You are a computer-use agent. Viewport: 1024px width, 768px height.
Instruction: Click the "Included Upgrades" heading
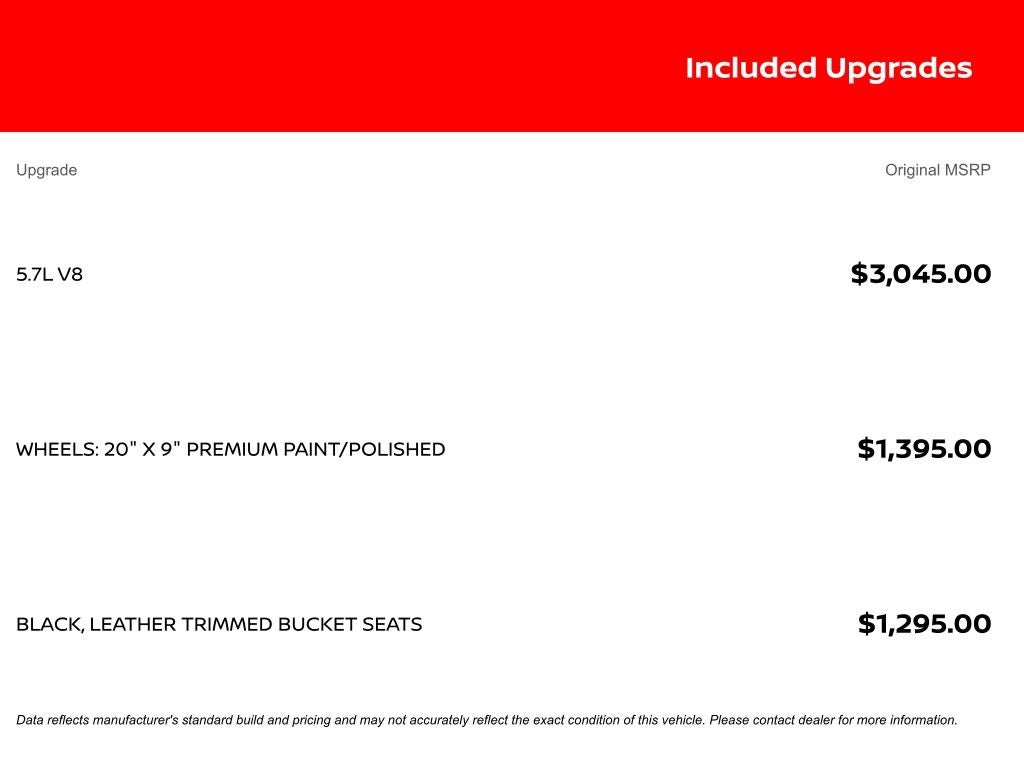828,68
